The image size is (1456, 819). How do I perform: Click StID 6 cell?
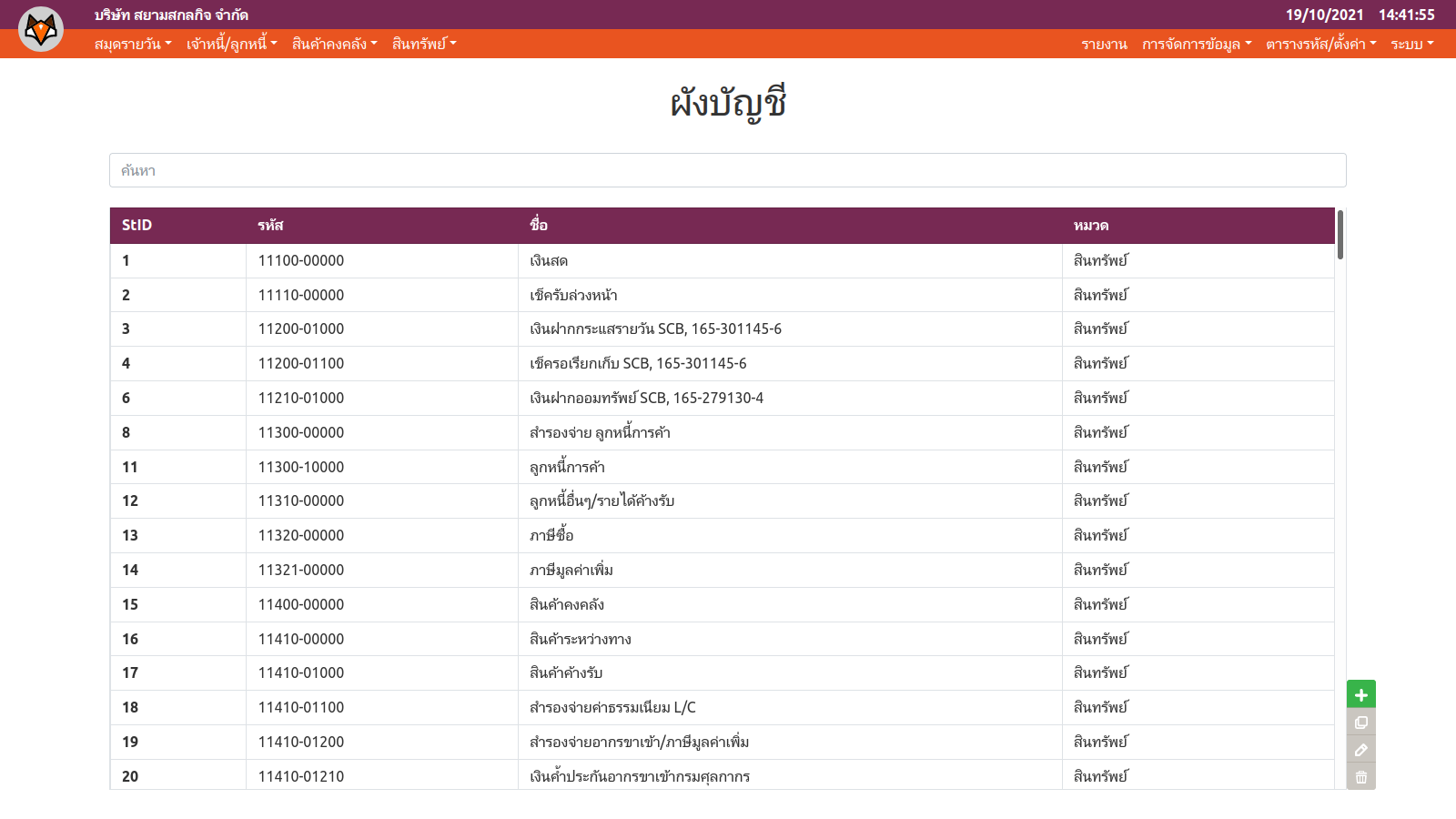(178, 398)
